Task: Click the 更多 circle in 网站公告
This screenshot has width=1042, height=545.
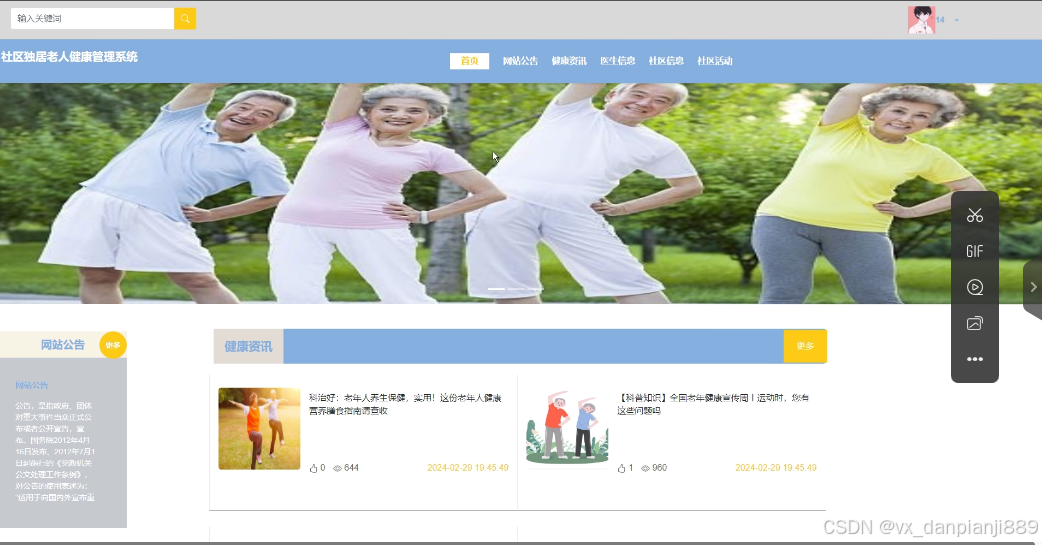Action: point(113,345)
